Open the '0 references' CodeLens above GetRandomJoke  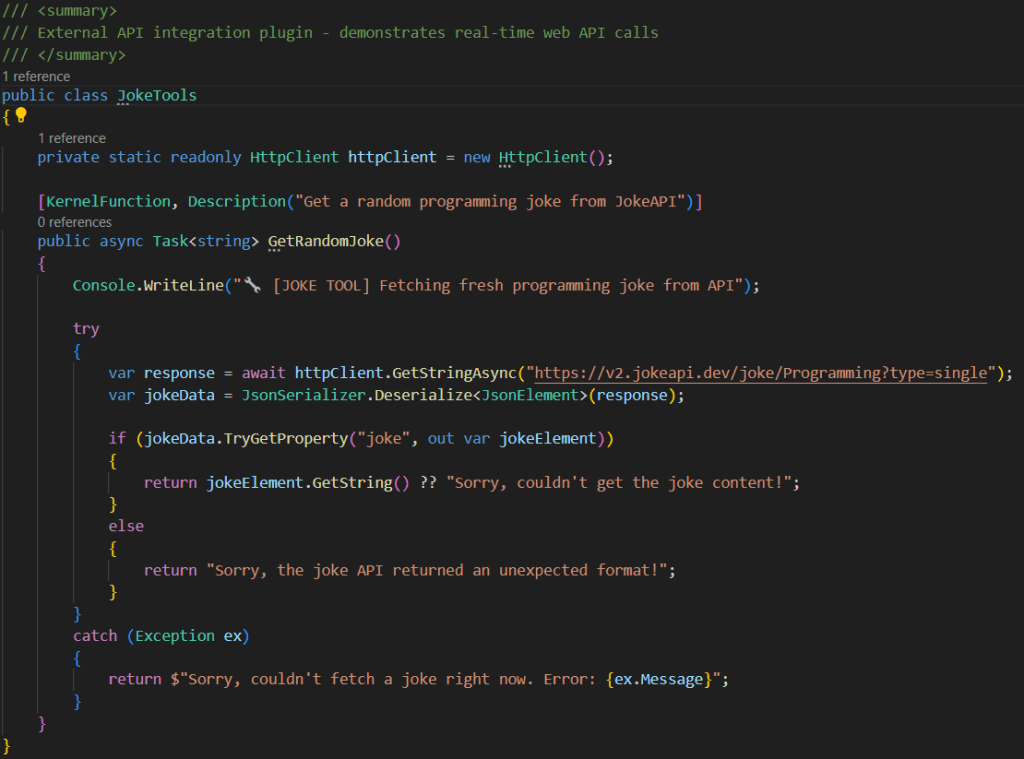click(75, 222)
